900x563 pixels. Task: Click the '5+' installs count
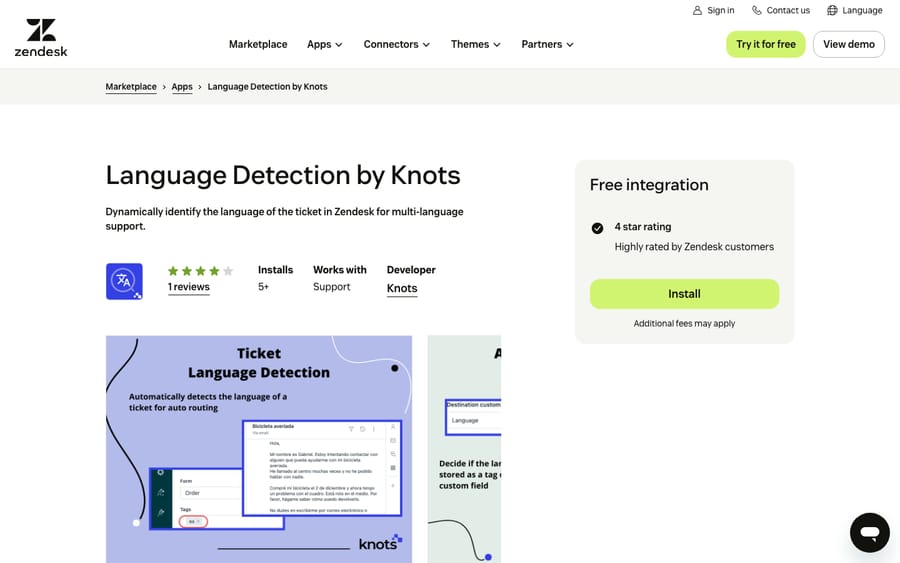click(263, 287)
